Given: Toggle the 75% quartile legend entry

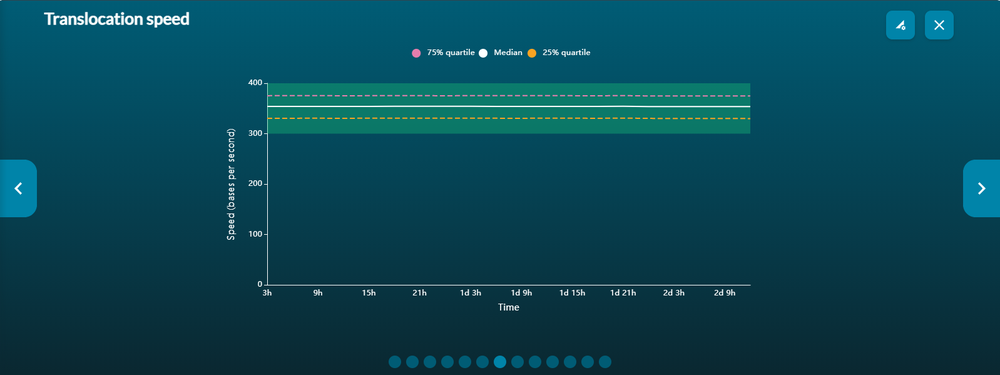Looking at the screenshot, I should coord(443,53).
